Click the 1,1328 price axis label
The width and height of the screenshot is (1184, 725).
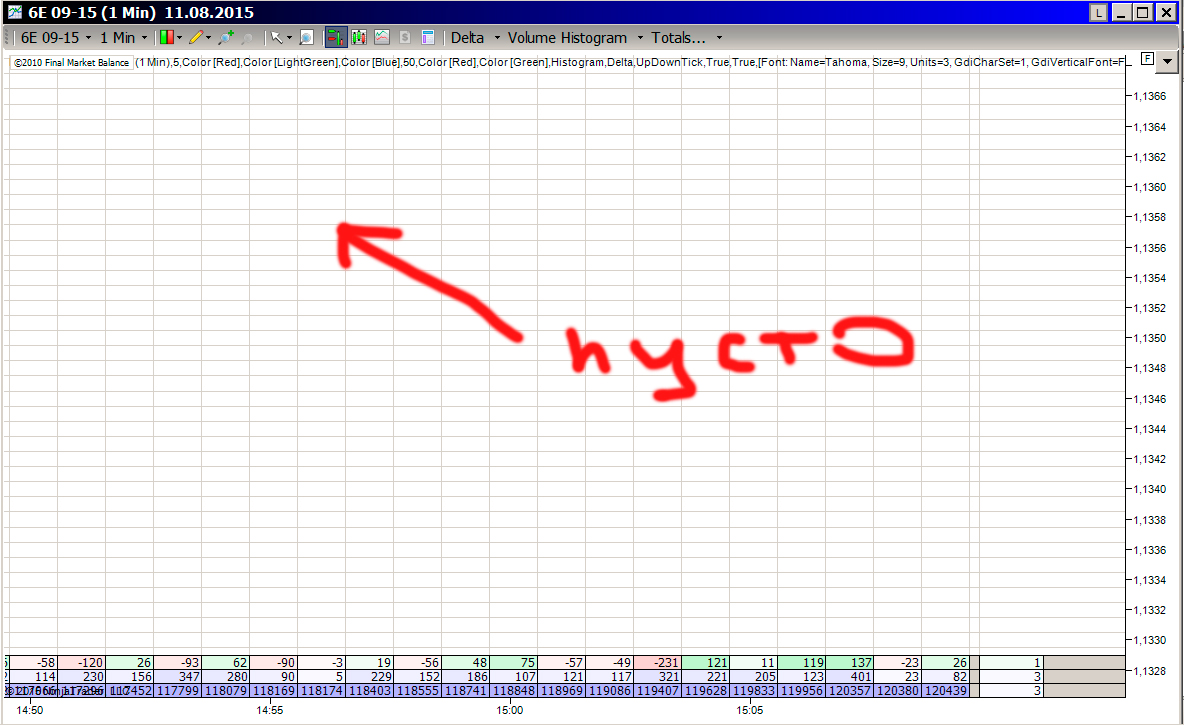click(x=1149, y=671)
